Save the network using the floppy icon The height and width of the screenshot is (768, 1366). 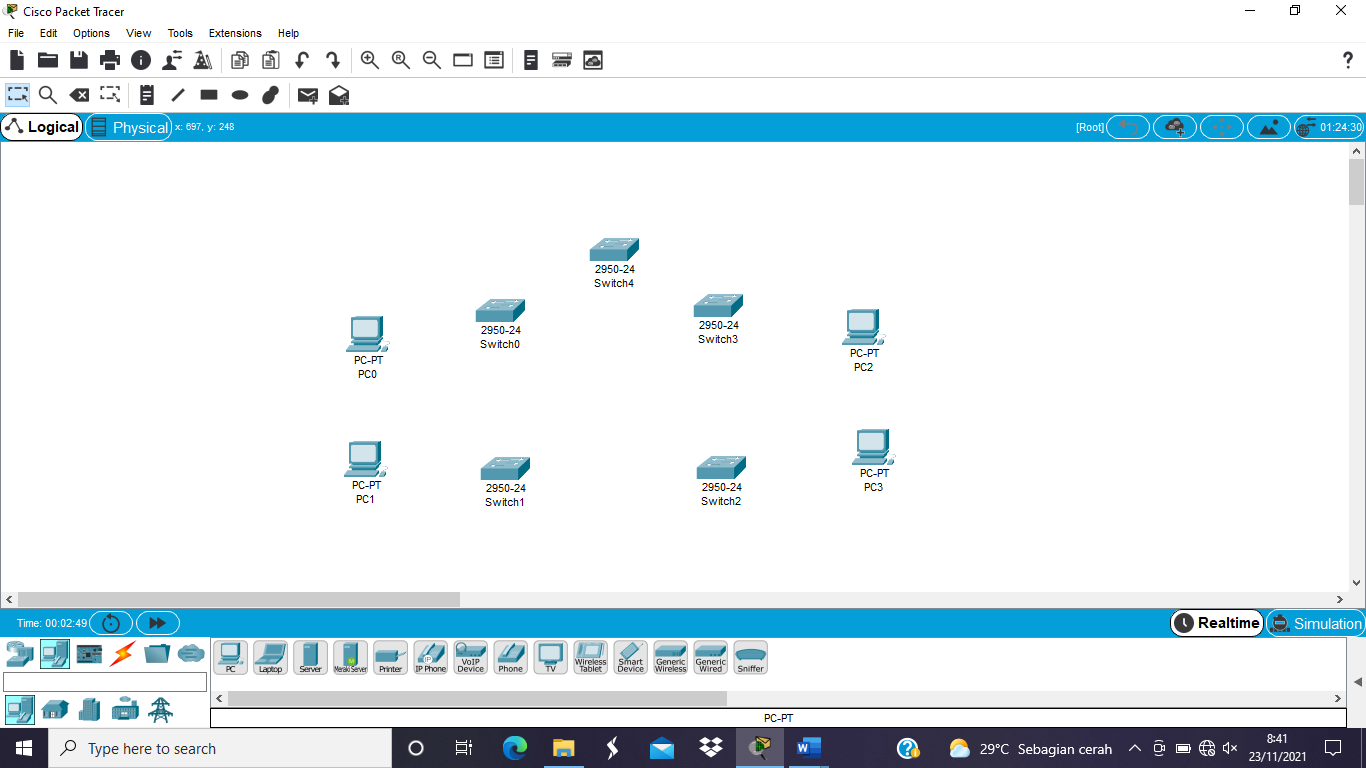[79, 60]
